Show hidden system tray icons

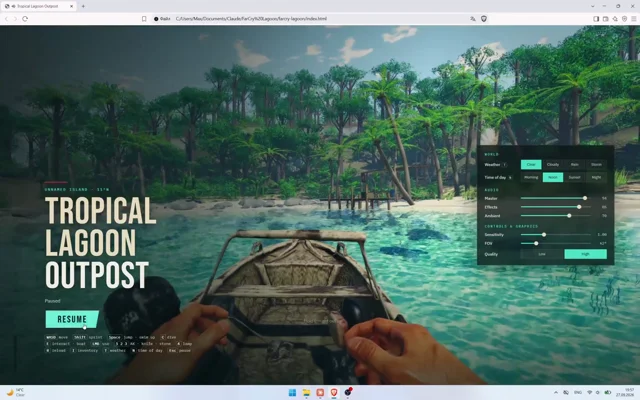(556, 393)
